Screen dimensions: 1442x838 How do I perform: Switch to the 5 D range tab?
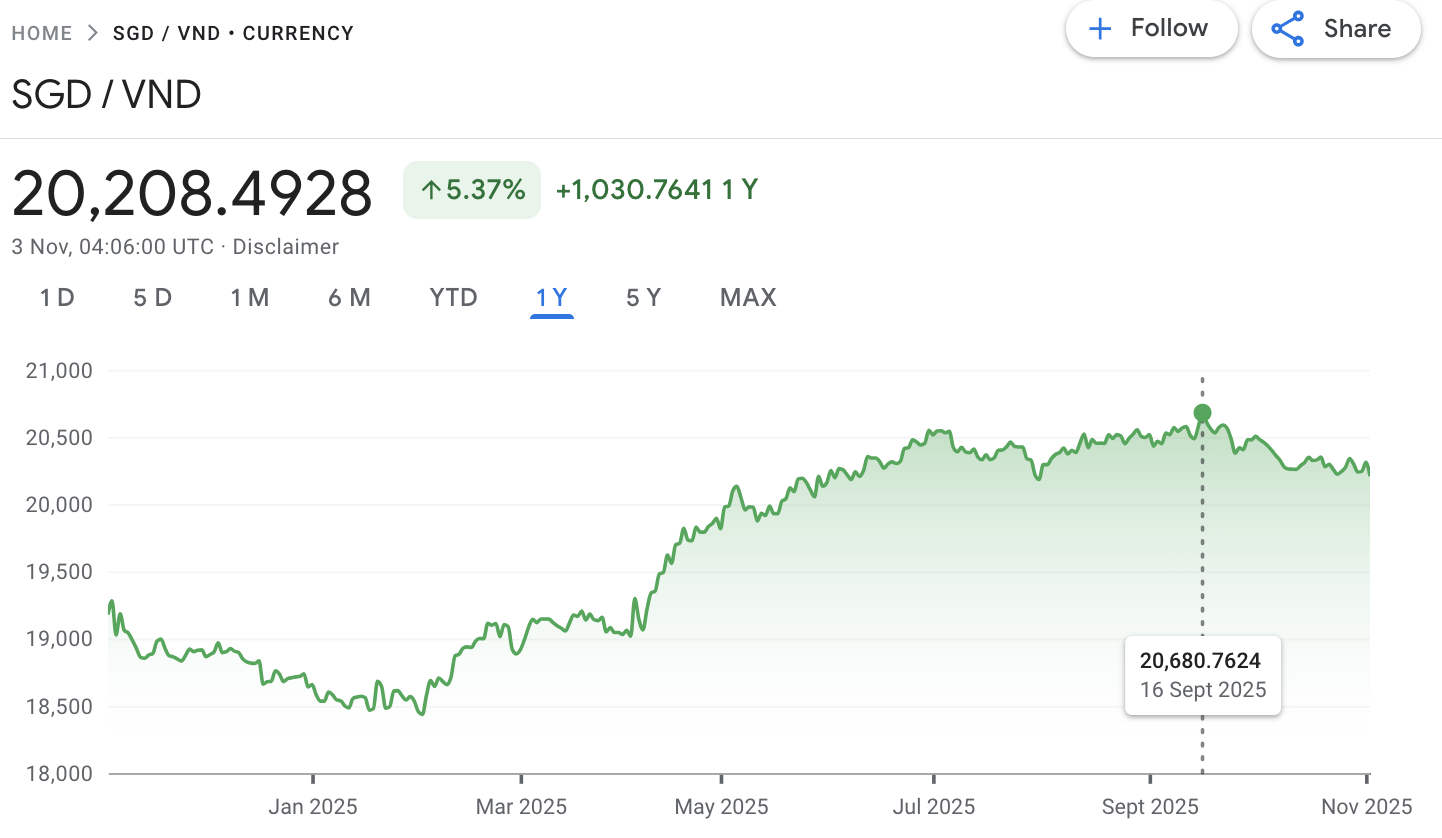pyautogui.click(x=153, y=298)
